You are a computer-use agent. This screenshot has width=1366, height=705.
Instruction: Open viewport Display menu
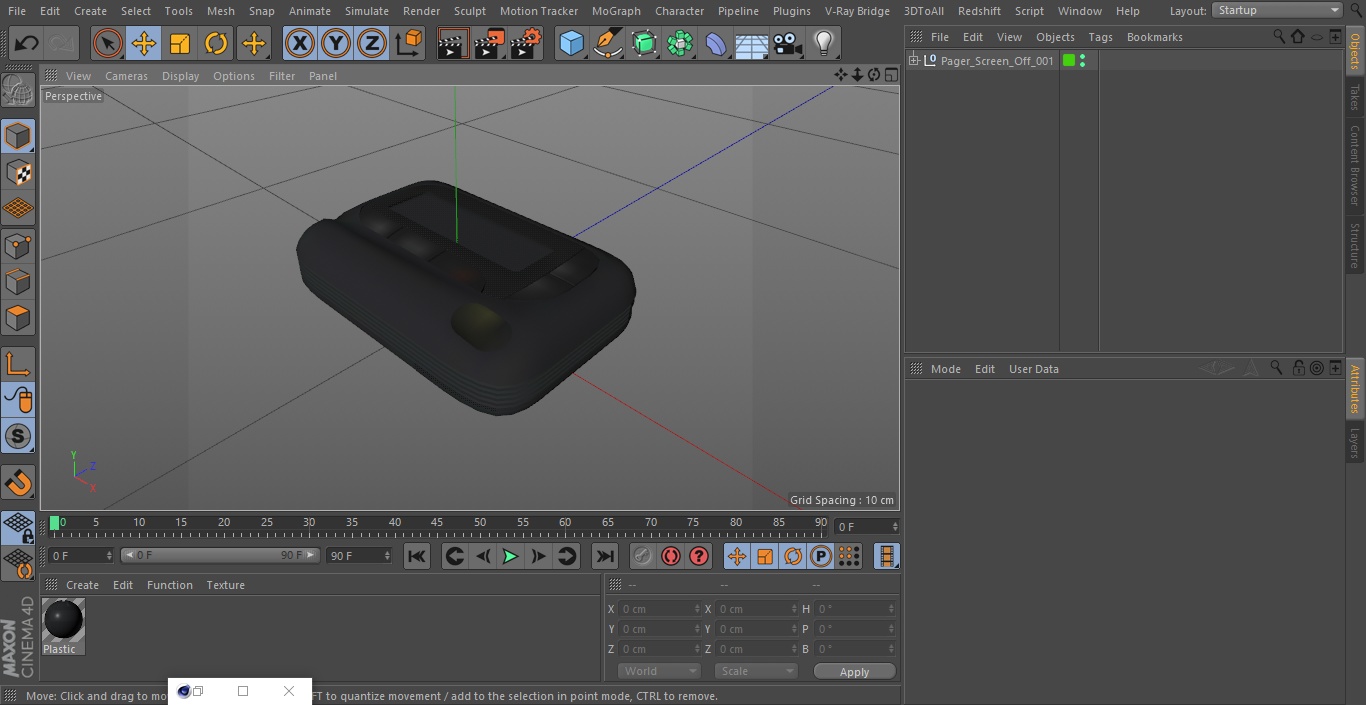pyautogui.click(x=180, y=76)
